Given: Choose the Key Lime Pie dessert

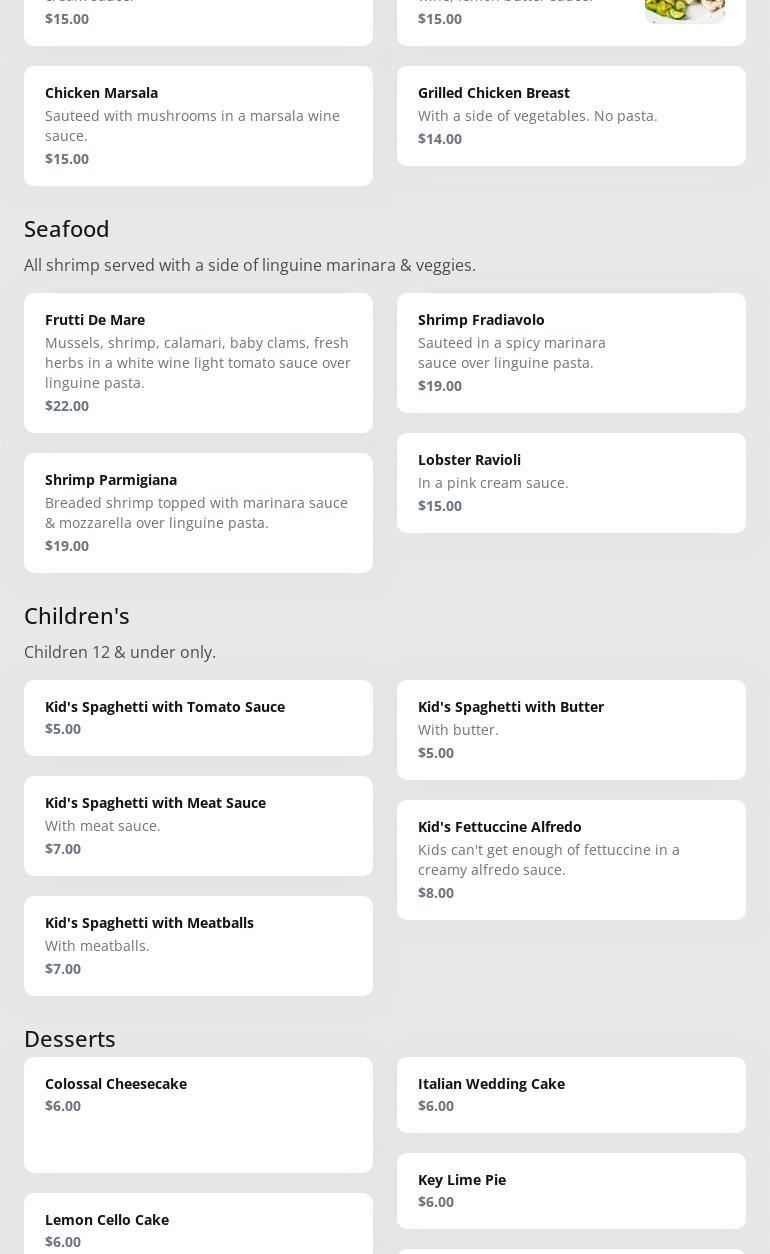Looking at the screenshot, I should 571,1190.
